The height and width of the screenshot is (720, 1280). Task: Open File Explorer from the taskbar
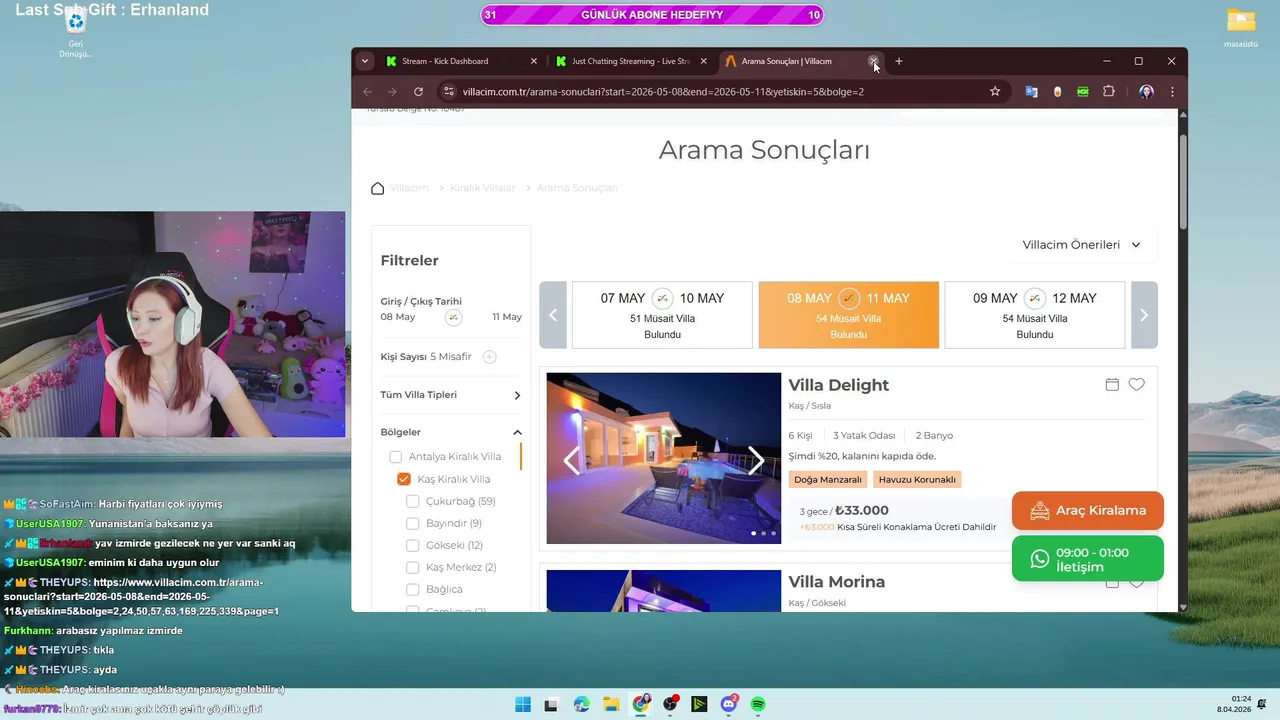(611, 704)
